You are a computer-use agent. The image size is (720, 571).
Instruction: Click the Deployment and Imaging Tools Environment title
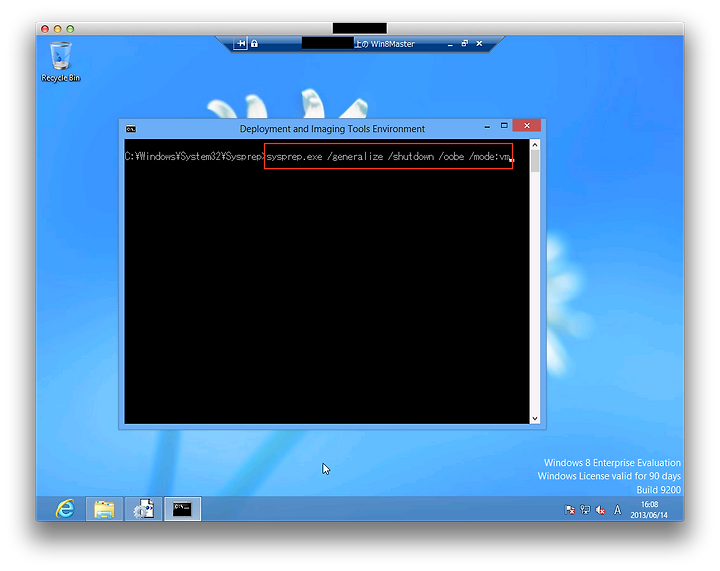332,129
